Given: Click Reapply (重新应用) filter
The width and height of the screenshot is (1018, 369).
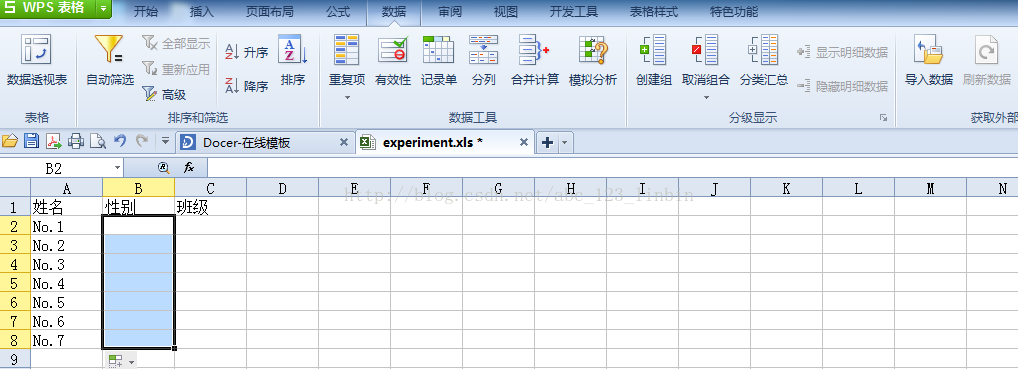Looking at the screenshot, I should 176,69.
